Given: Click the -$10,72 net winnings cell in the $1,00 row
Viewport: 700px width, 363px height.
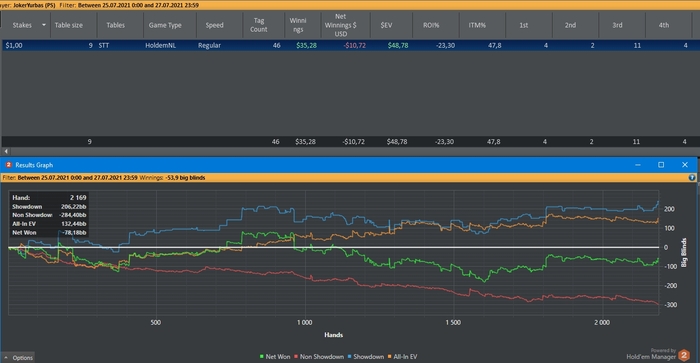Looking at the screenshot, I should click(x=354, y=45).
